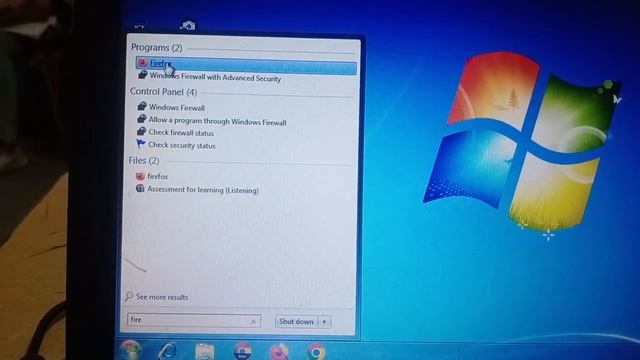This screenshot has height=360, width=640.
Task: Click the firefox file icon under Files
Action: click(140, 176)
